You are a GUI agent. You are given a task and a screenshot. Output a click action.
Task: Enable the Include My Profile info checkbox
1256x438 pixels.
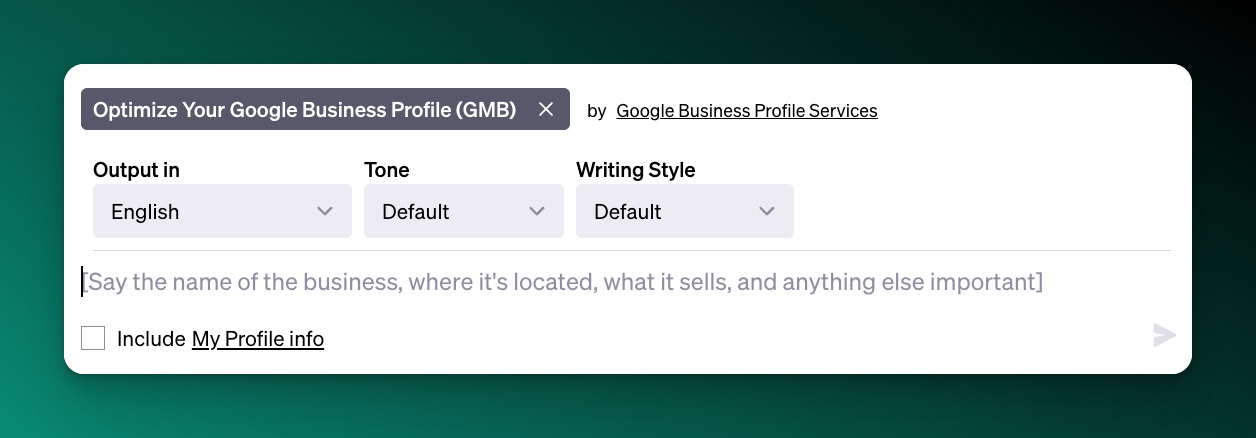point(93,338)
